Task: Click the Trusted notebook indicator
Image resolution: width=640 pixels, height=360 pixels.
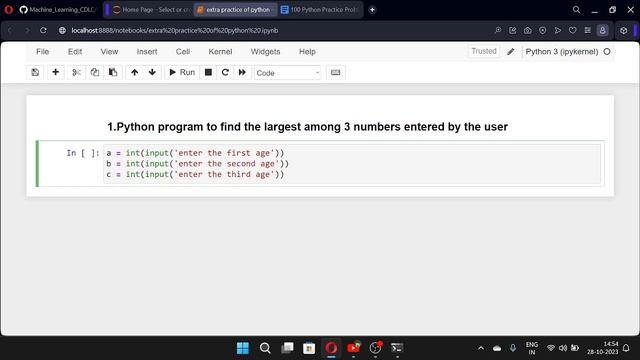Action: 484,51
